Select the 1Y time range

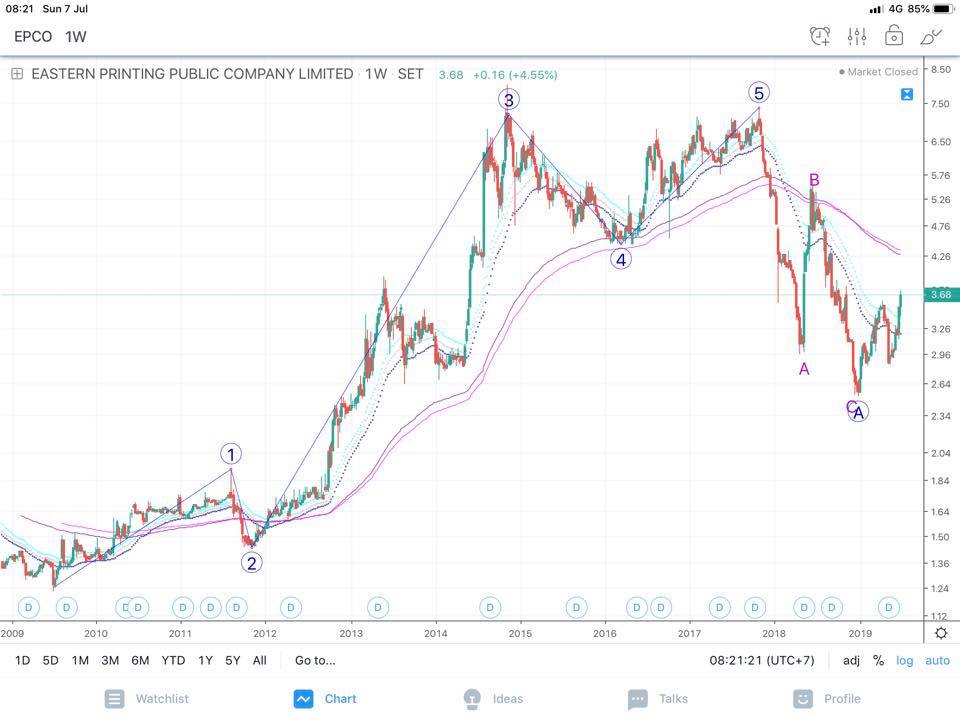click(x=205, y=660)
